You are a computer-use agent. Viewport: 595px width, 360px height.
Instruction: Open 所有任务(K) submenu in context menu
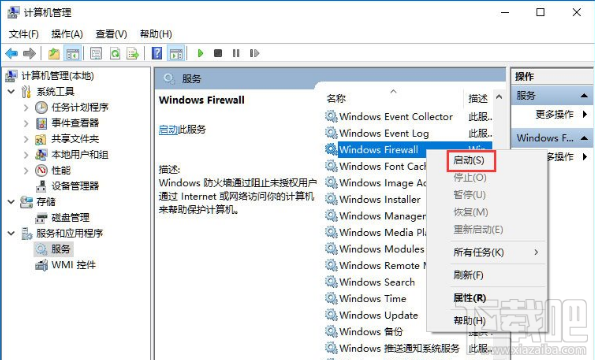(x=479, y=252)
